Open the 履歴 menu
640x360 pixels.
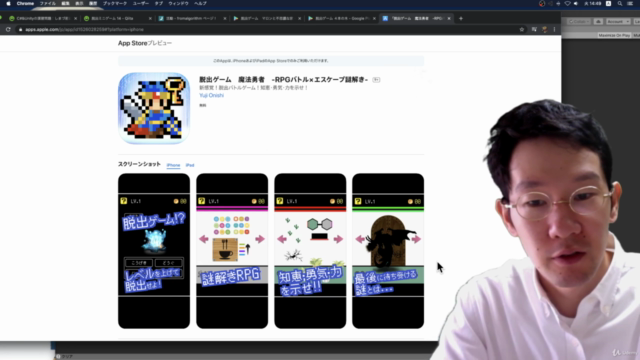tap(93, 3)
